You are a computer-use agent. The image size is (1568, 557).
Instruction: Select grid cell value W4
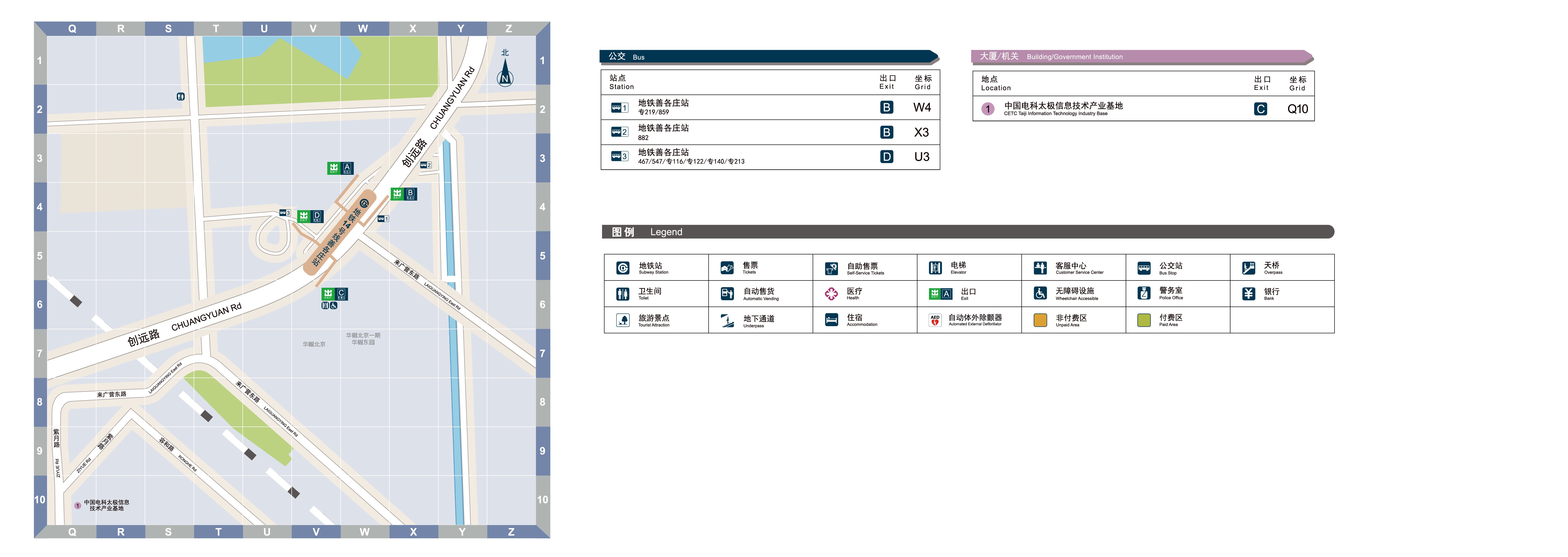[922, 108]
